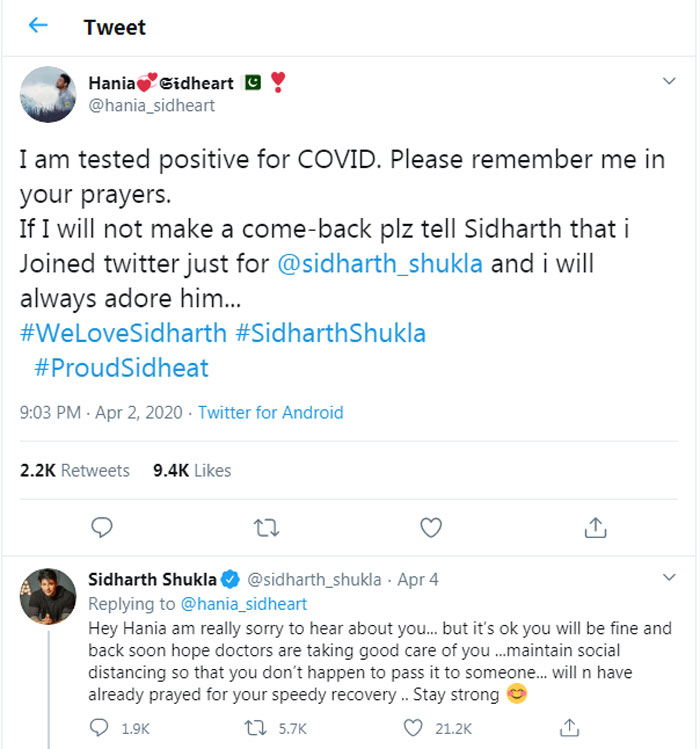Viewport: 700px width, 749px height.
Task: Open the #ProudSidheat hashtag
Action: click(x=121, y=368)
